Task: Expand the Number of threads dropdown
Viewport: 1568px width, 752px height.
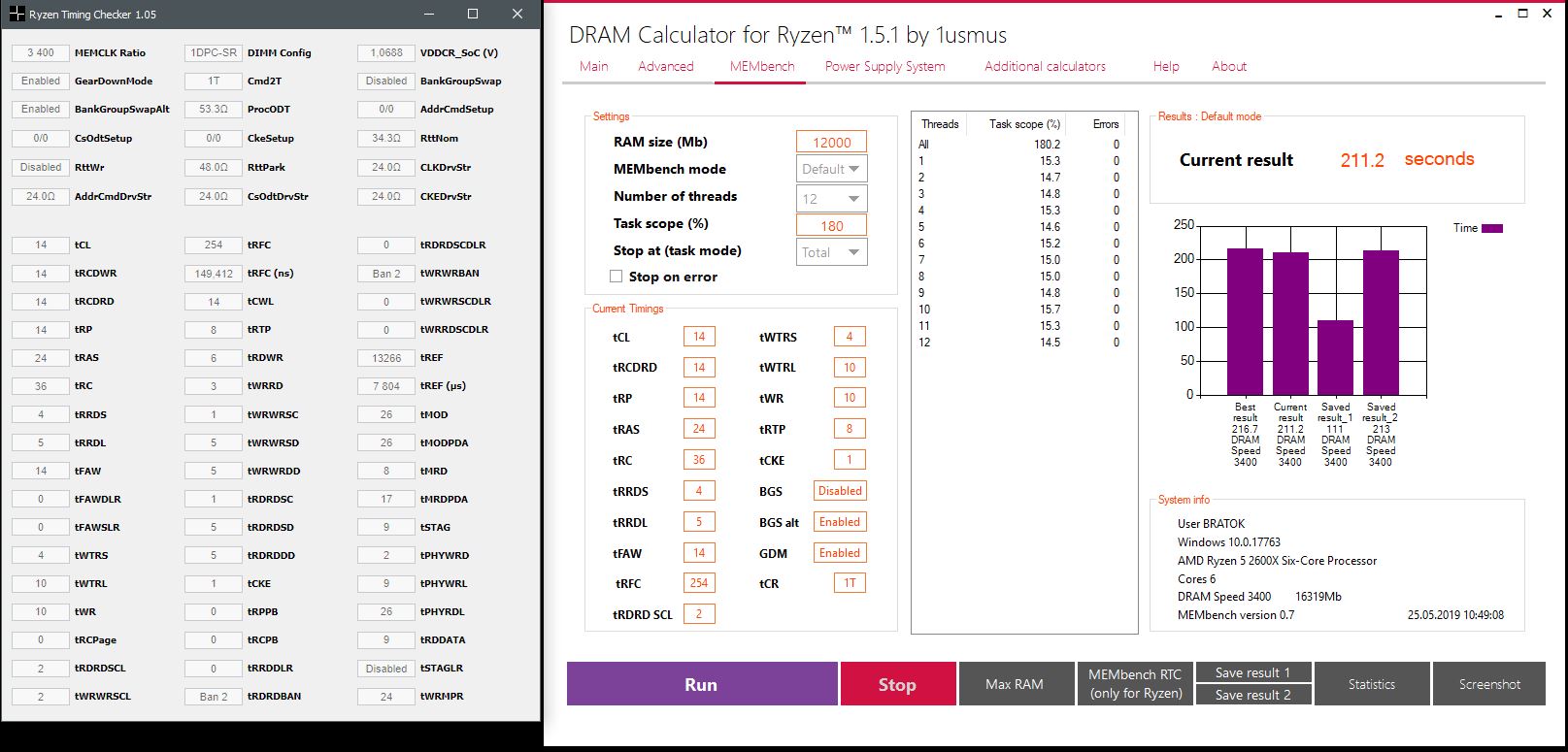Action: click(831, 199)
